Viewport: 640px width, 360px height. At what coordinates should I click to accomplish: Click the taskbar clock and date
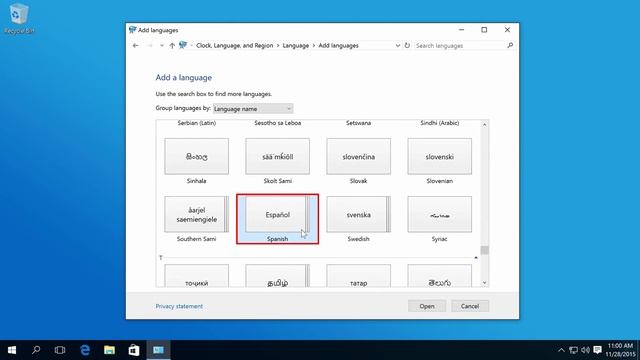(620, 350)
